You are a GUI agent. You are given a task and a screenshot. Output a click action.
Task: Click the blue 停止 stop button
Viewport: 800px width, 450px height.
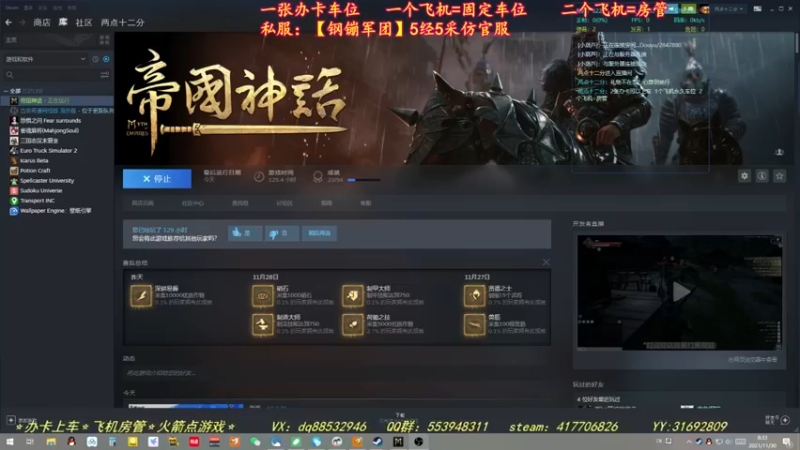[x=157, y=179]
